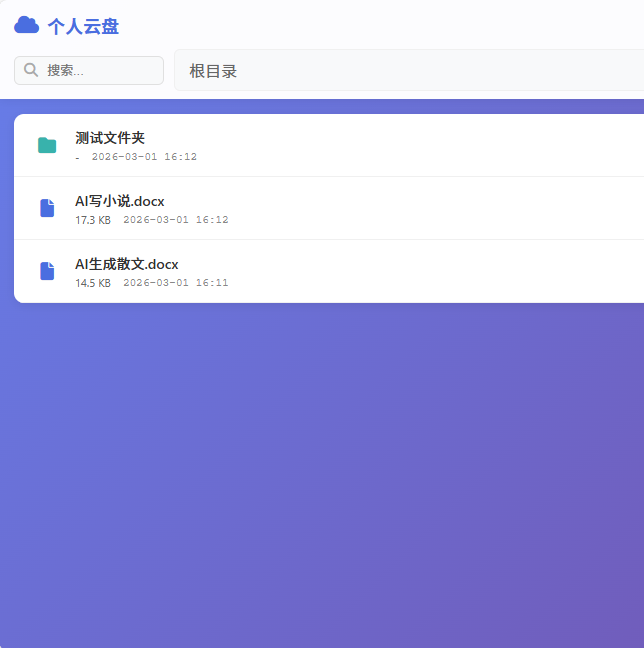644x648 pixels.
Task: Focus the 搜索... search input field
Action: pyautogui.click(x=89, y=70)
